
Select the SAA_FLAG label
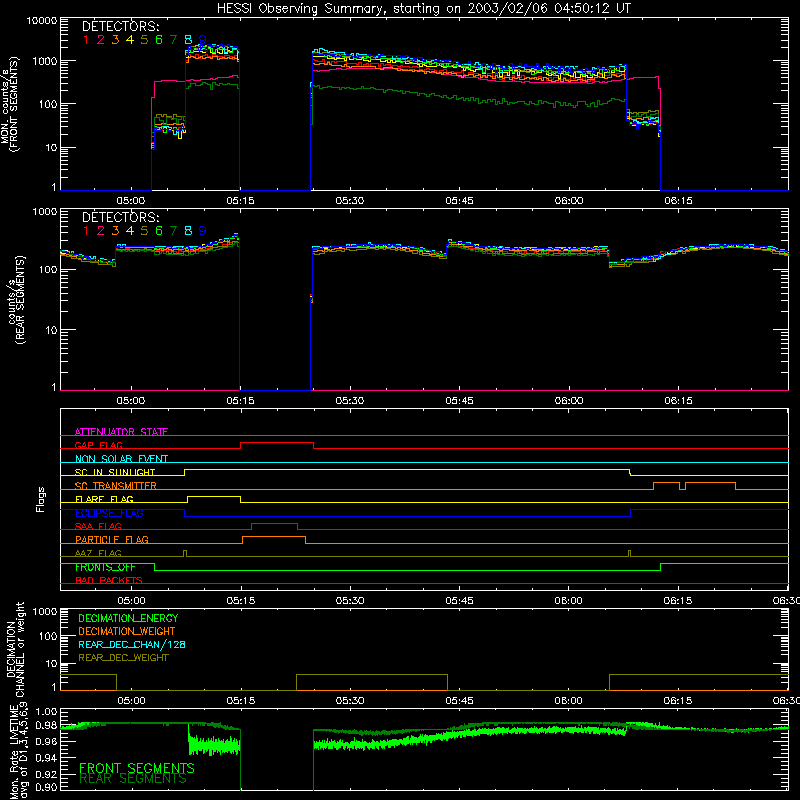98,526
